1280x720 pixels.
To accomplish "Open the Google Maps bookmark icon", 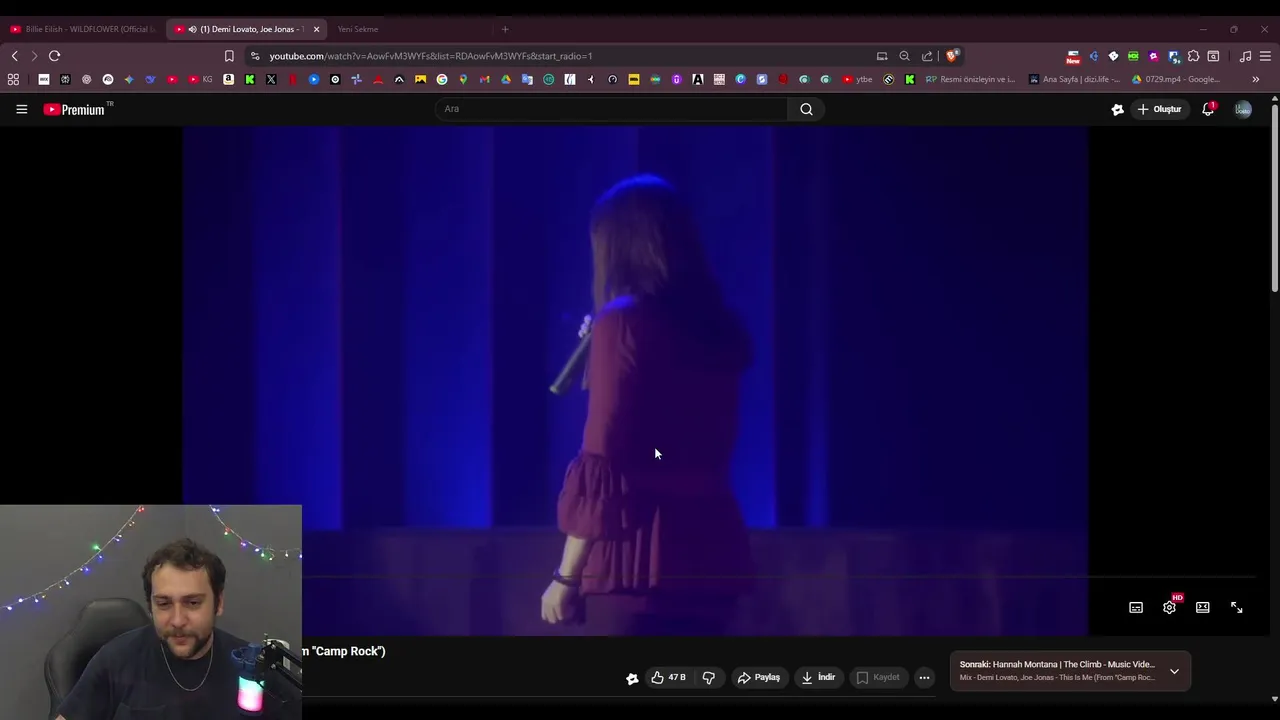I will tap(463, 79).
